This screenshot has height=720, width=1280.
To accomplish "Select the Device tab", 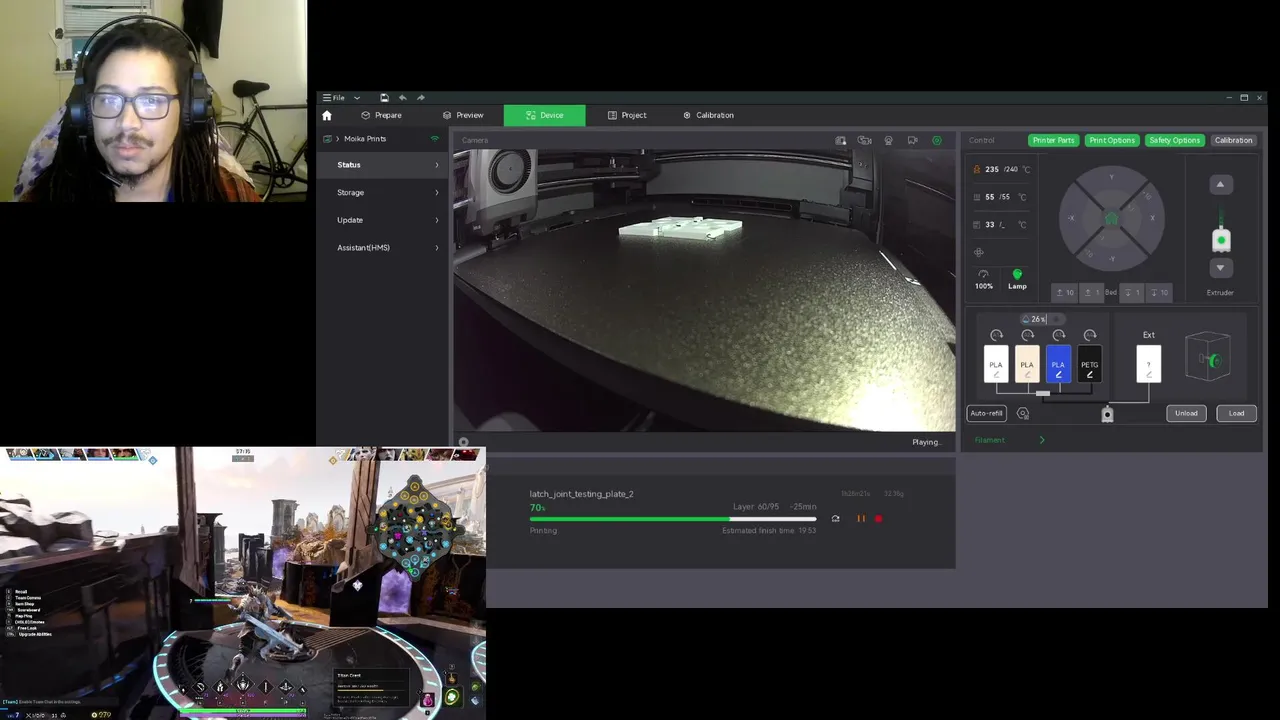I will pyautogui.click(x=545, y=115).
